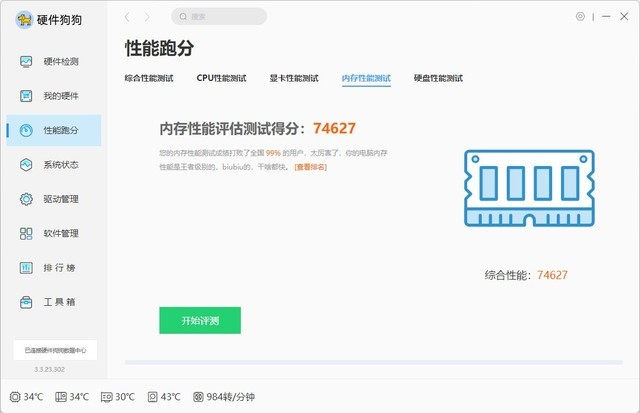This screenshot has width=640, height=413.
Task: Click the search box at the top
Action: click(219, 17)
